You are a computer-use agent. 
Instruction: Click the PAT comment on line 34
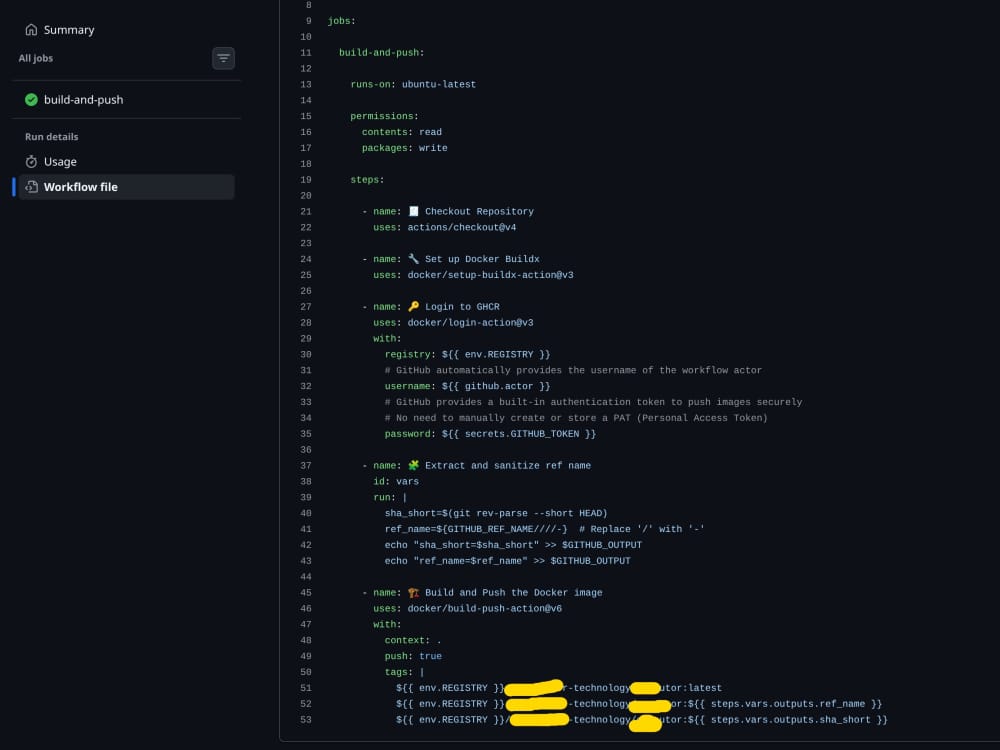point(576,418)
